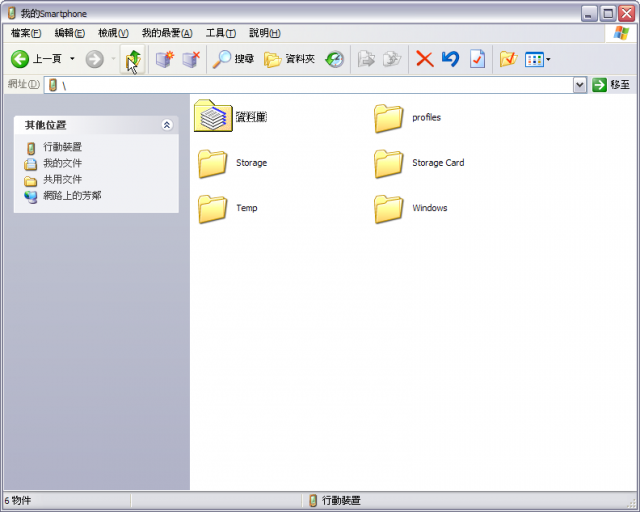Click the Folder Options icon with checkmark
640x512 pixels.
[508, 60]
